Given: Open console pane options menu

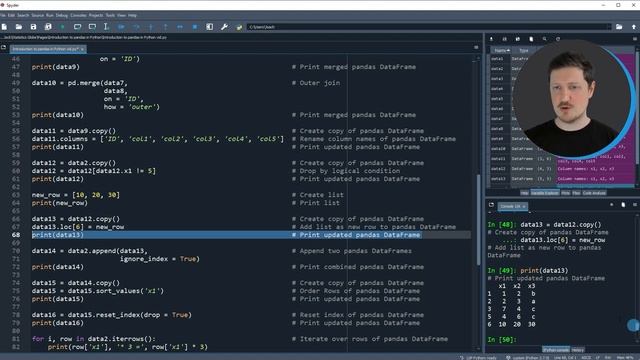Looking at the screenshot, I should coord(635,204).
